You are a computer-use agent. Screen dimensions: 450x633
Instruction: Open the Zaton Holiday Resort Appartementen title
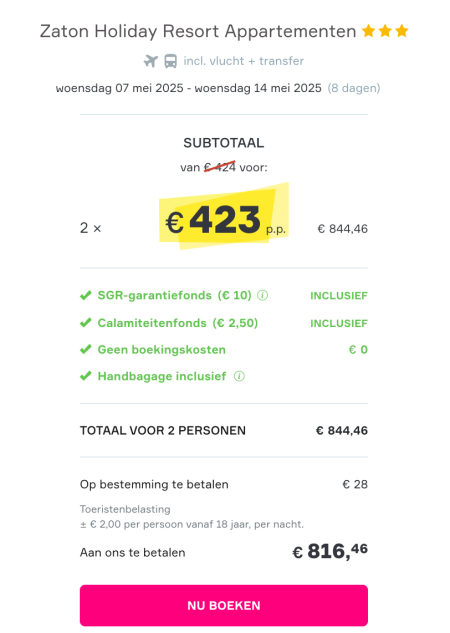(x=198, y=31)
